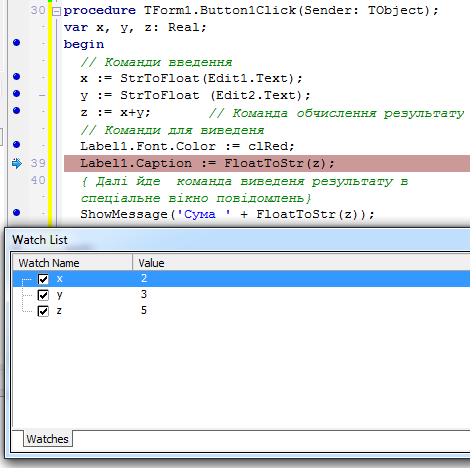This screenshot has width=470, height=468.
Task: Click the execution arrow icon at line 39
Action: (17, 163)
